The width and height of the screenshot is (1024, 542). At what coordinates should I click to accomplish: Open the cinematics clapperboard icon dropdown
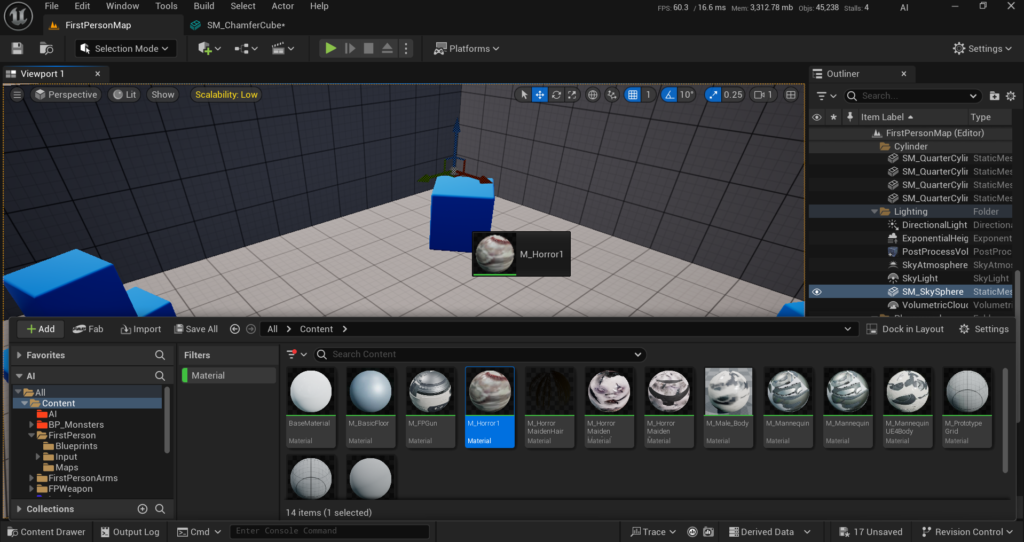click(x=283, y=48)
